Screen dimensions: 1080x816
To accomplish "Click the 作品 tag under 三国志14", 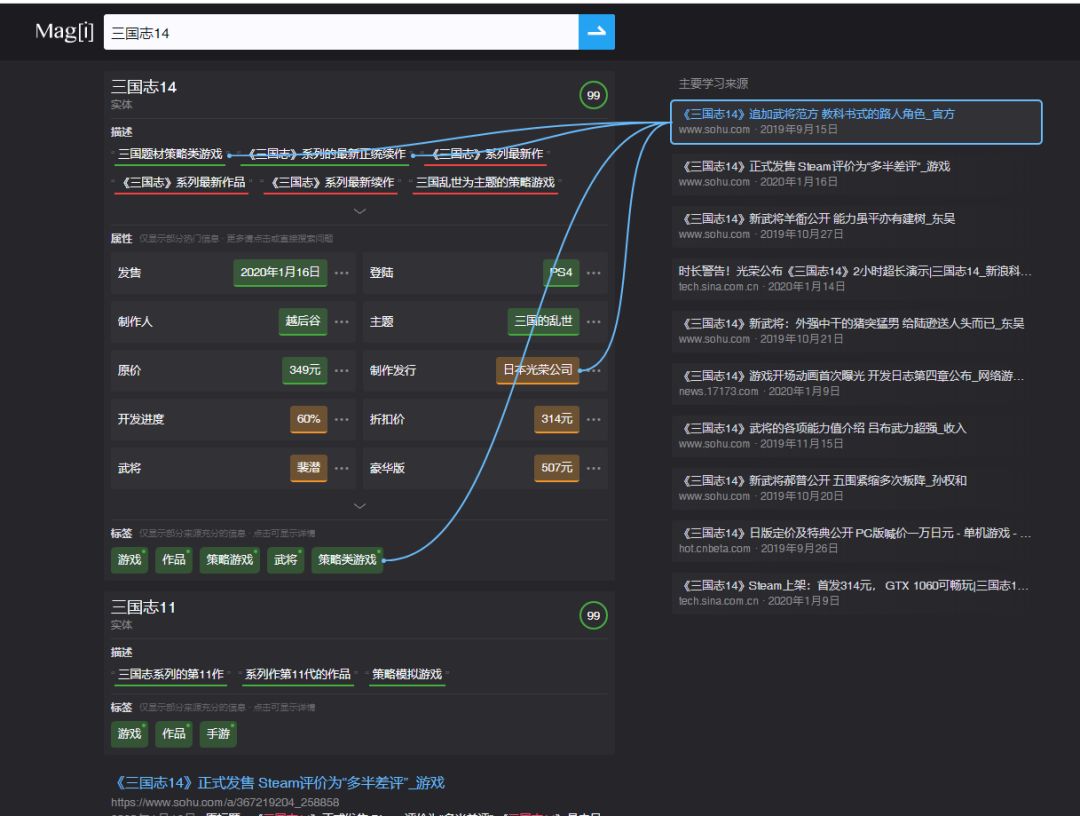I will (174, 560).
